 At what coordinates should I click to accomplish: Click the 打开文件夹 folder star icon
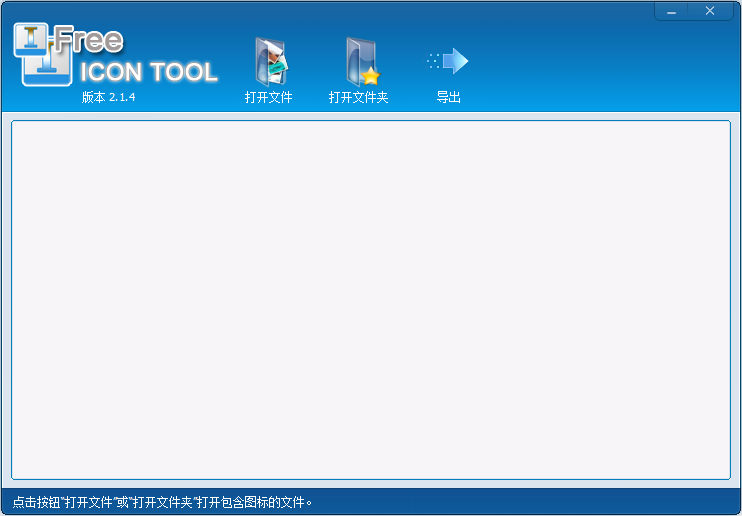coord(362,62)
